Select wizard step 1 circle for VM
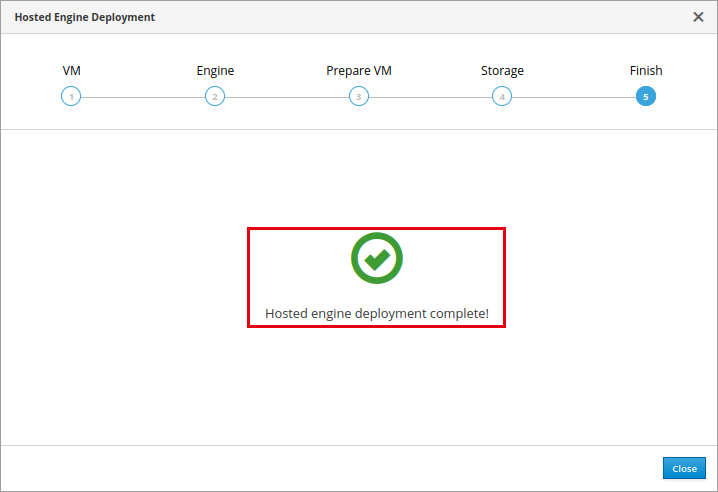The image size is (718, 492). coord(71,96)
